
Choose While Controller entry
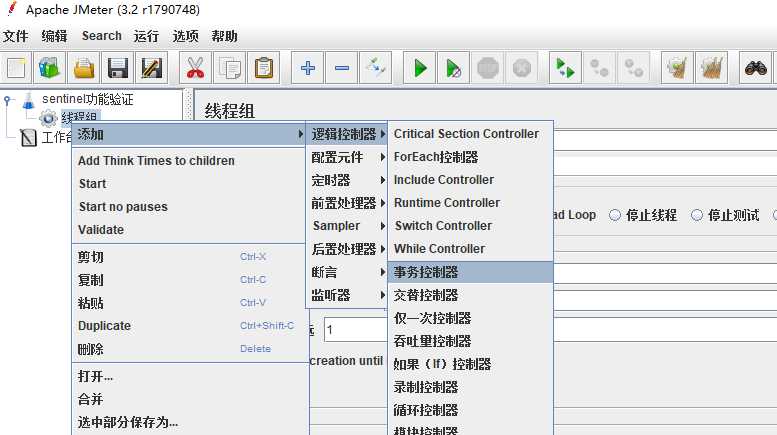point(470,249)
